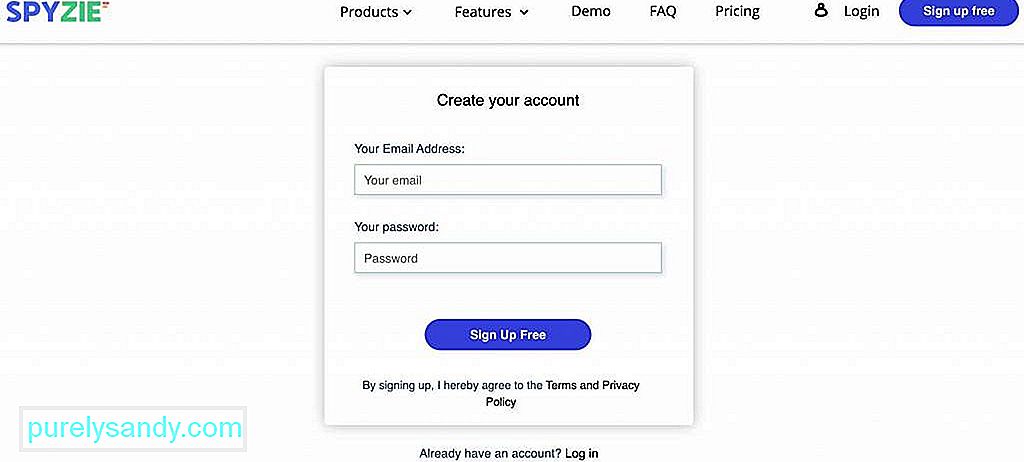Click the Log in link below form
Viewport: 1024px width, 462px height.
pyautogui.click(x=581, y=453)
